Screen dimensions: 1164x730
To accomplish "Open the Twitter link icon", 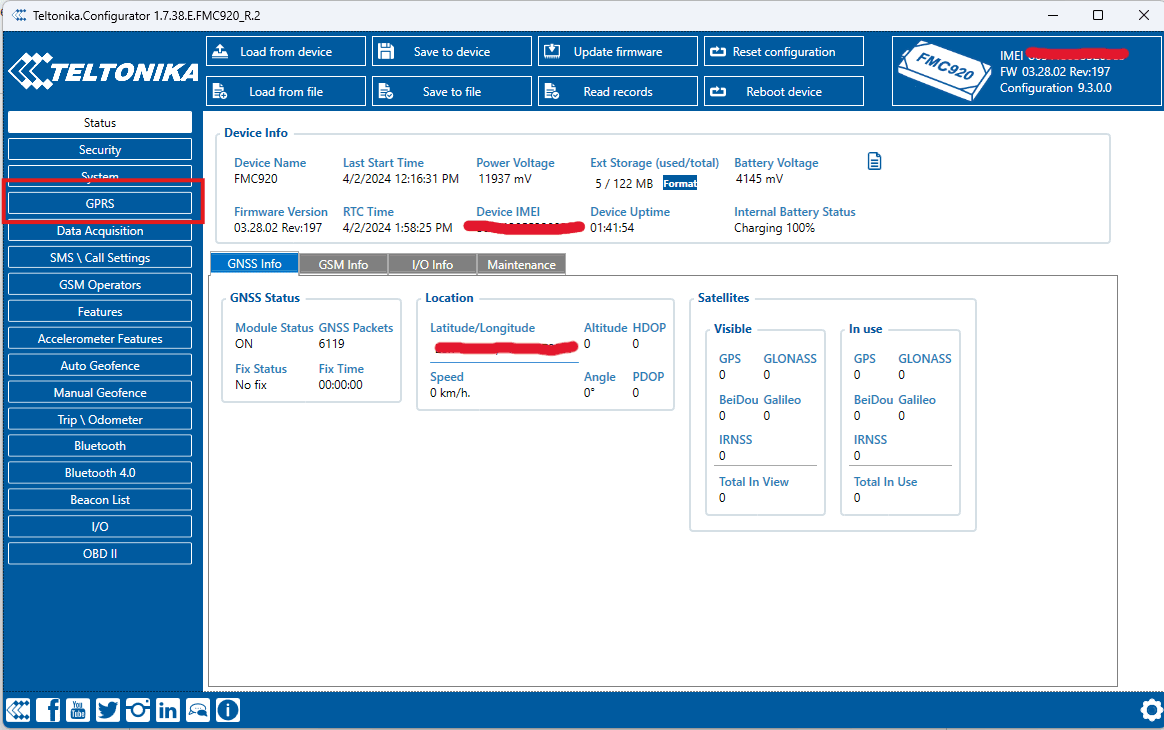I will [108, 711].
